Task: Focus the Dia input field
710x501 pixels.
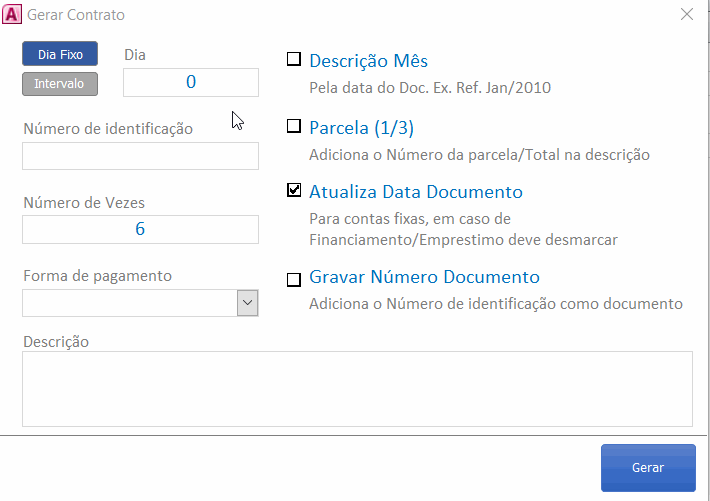Action: (x=191, y=82)
